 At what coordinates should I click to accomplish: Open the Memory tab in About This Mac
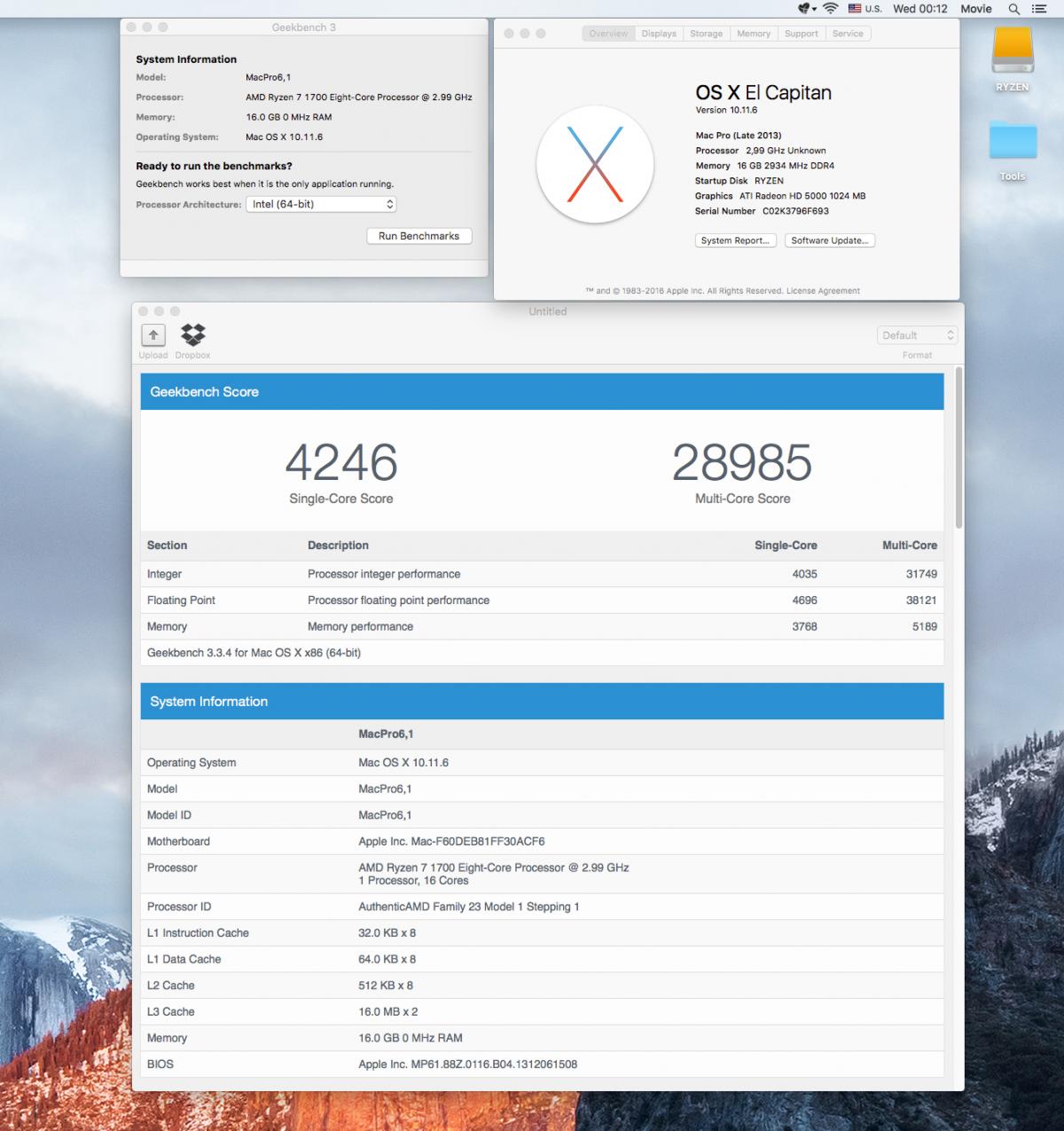pos(754,34)
